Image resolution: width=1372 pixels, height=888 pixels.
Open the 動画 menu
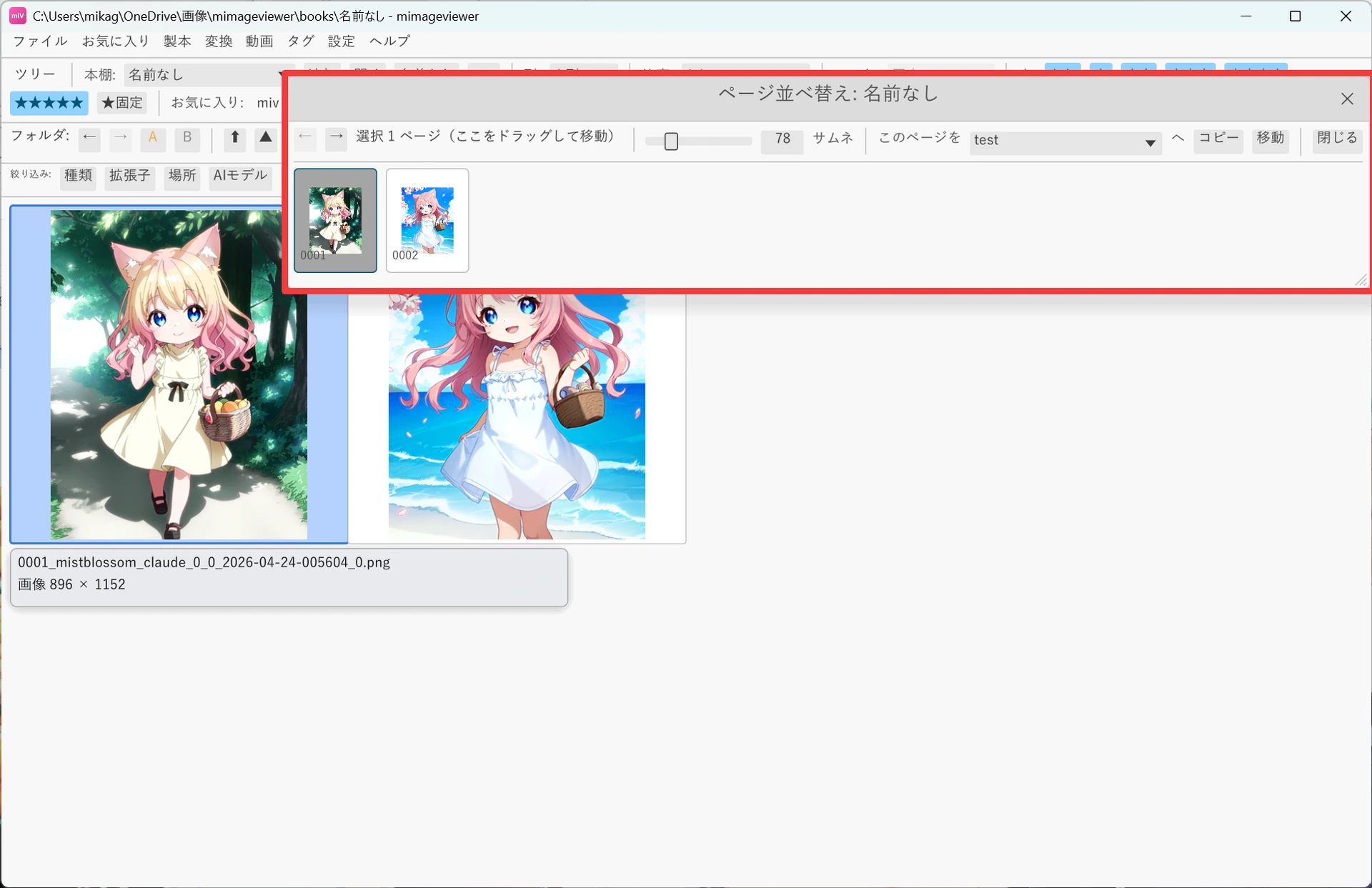259,41
